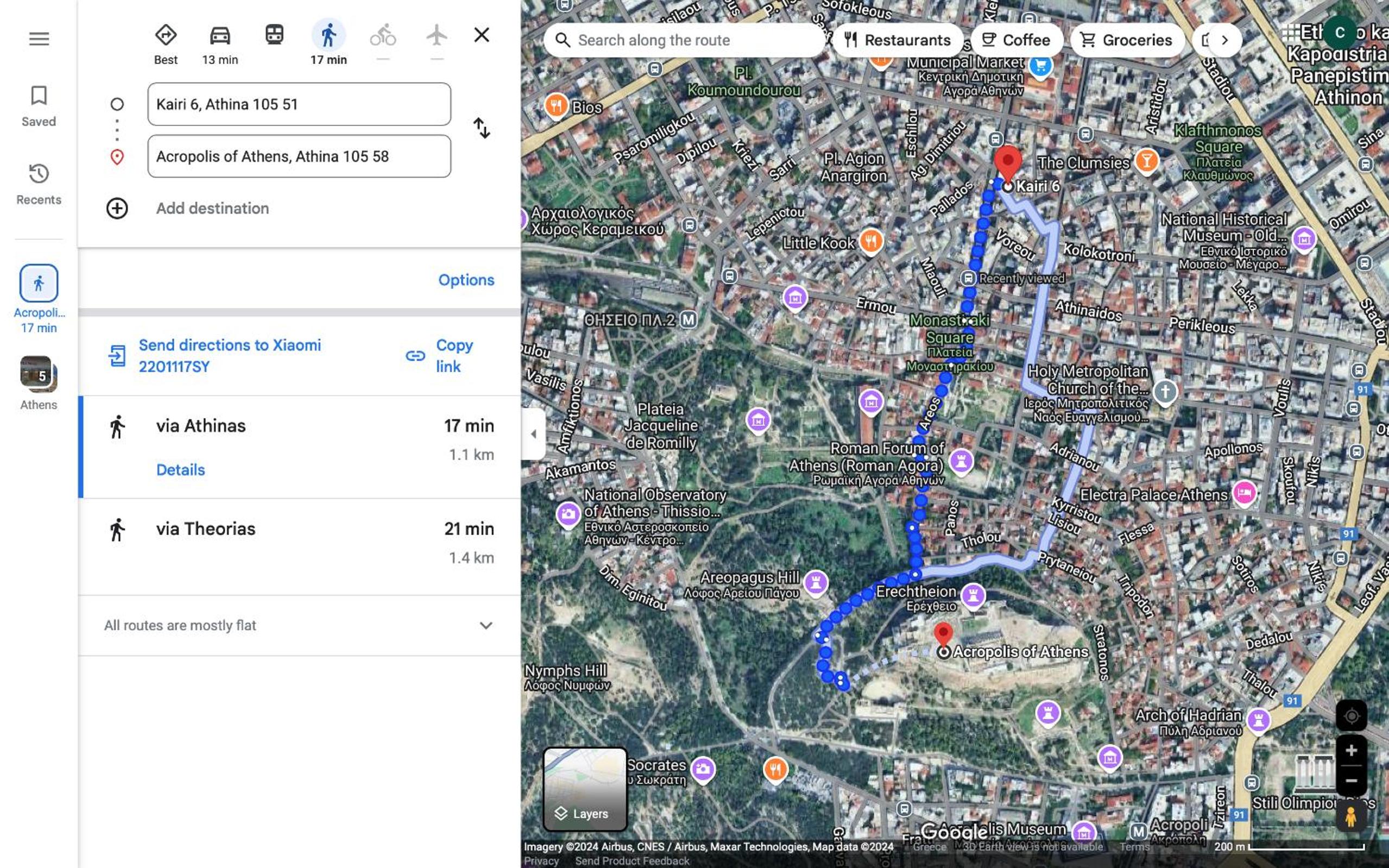The height and width of the screenshot is (868, 1389).
Task: Zoom out on the map
Action: (x=1351, y=781)
